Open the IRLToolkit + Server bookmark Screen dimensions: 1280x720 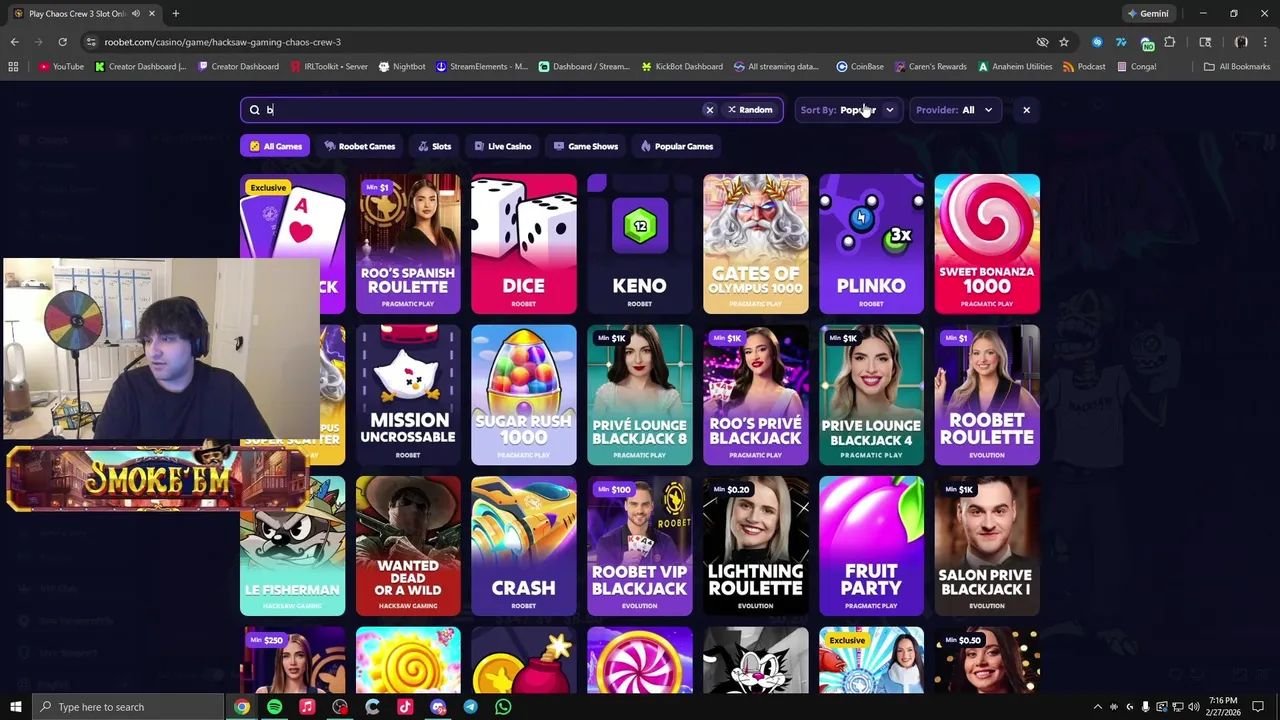click(x=329, y=67)
